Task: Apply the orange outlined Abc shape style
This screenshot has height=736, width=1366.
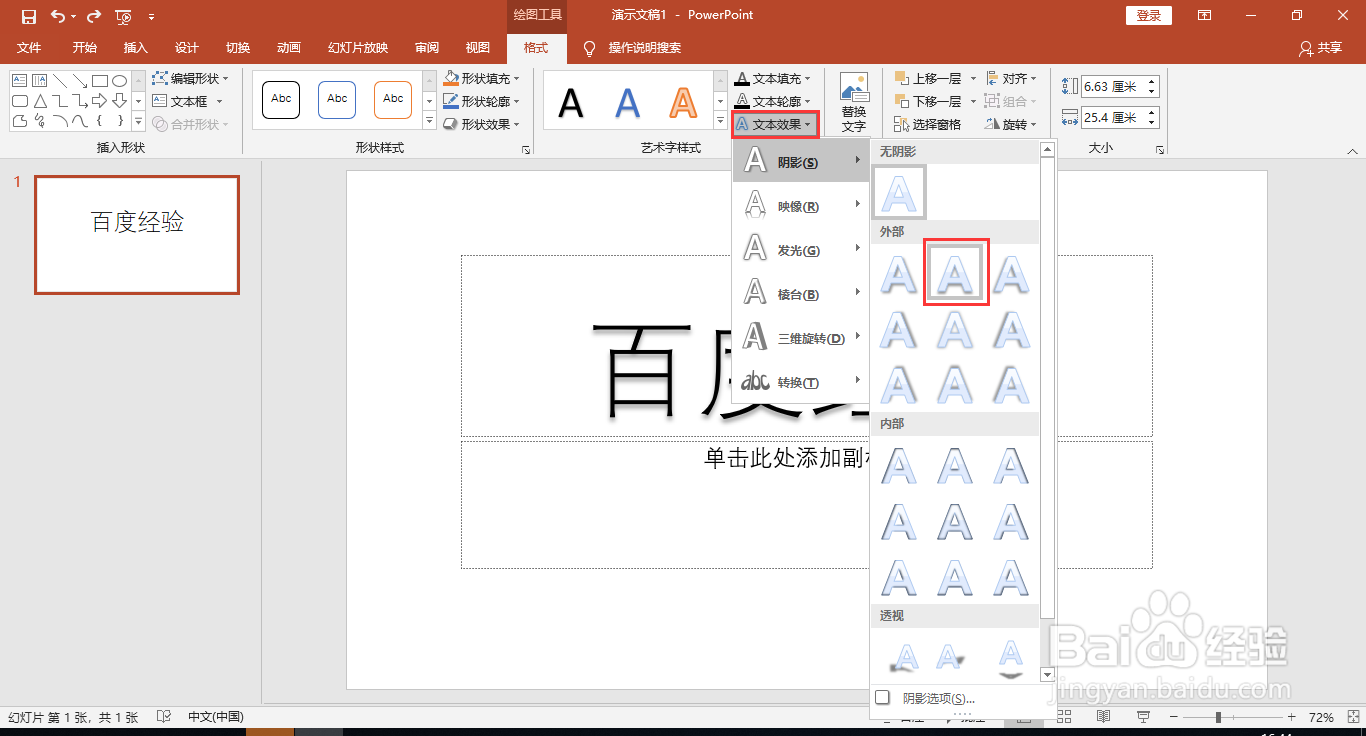Action: coord(393,99)
